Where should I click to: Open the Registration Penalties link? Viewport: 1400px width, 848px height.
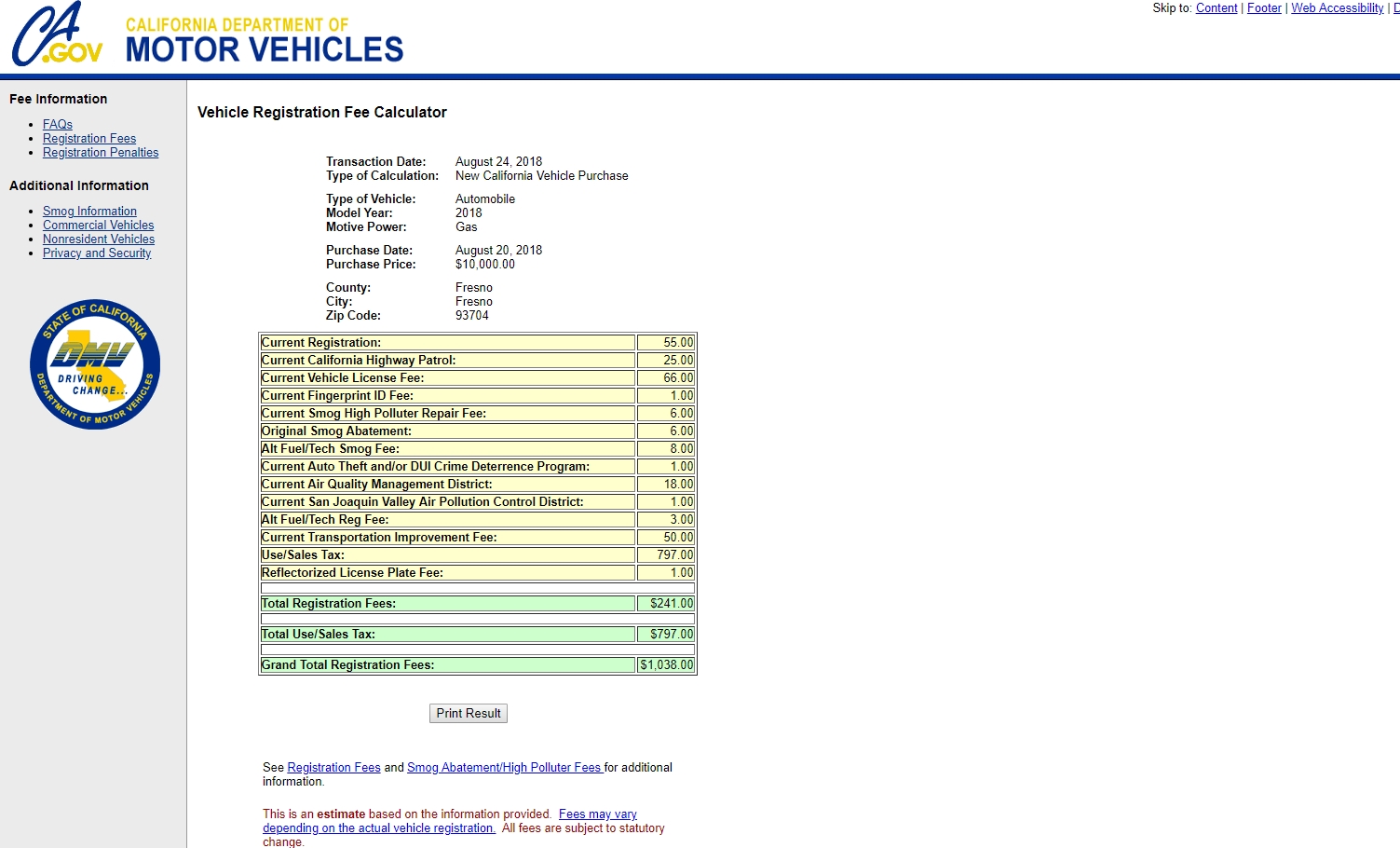[x=101, y=152]
